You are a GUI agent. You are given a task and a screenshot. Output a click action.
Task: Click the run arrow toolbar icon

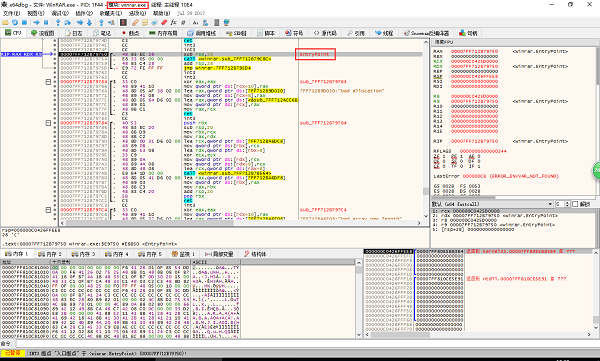(37, 23)
